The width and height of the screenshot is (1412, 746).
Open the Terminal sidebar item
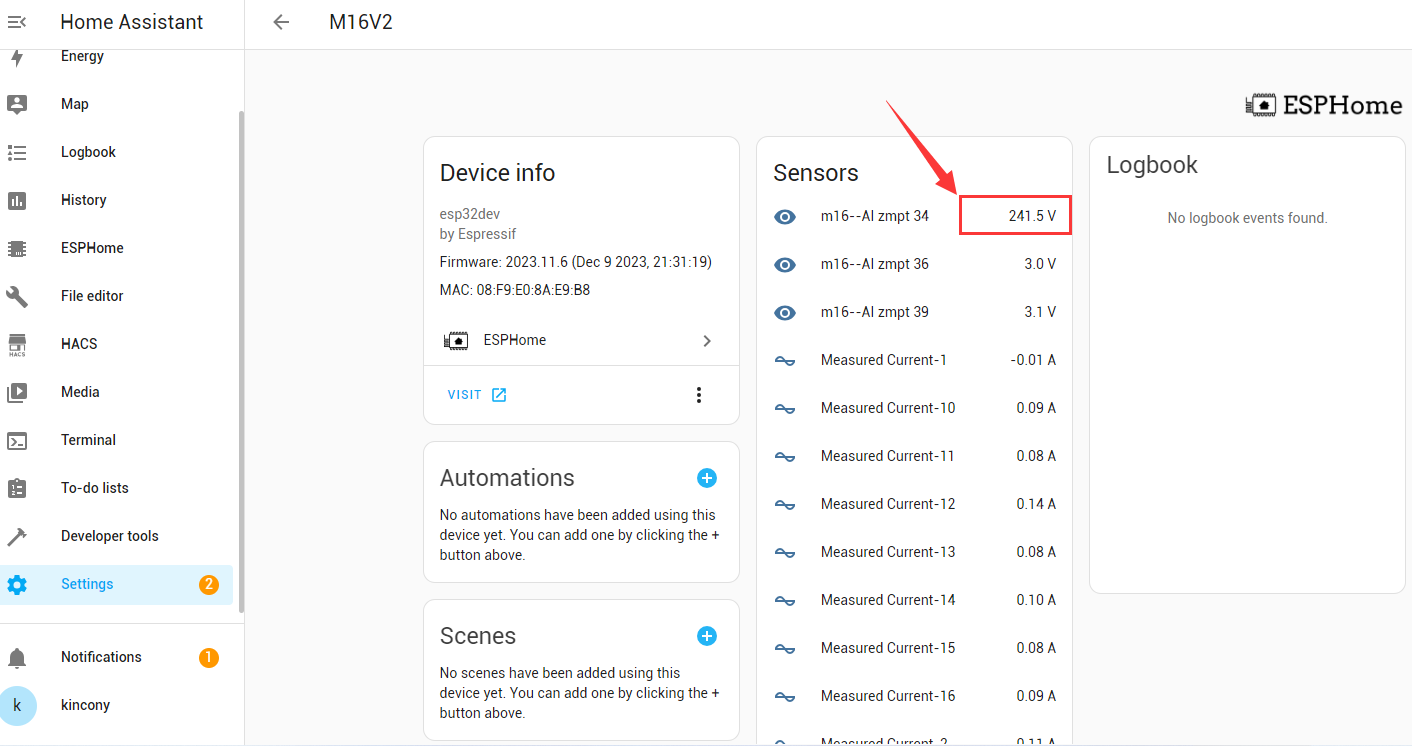[88, 440]
